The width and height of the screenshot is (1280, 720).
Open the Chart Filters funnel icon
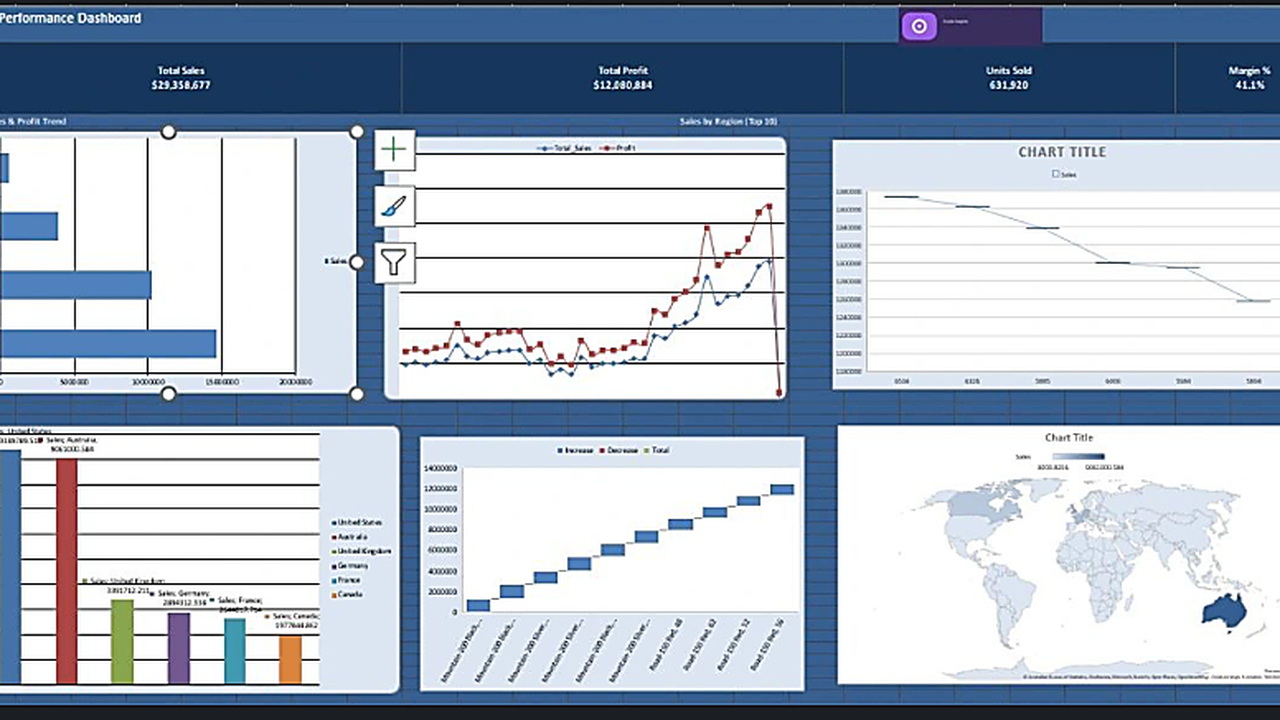coord(393,262)
